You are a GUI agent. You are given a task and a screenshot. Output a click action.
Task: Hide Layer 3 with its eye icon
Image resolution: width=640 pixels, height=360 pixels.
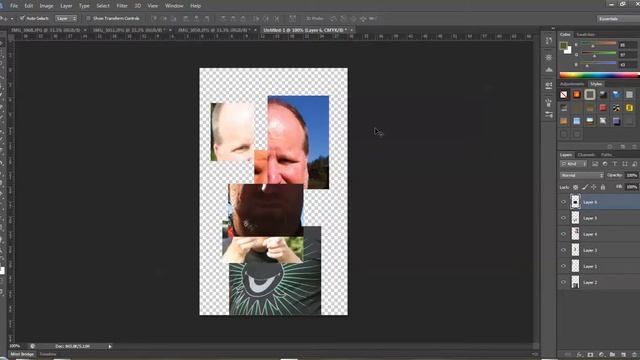coord(564,250)
